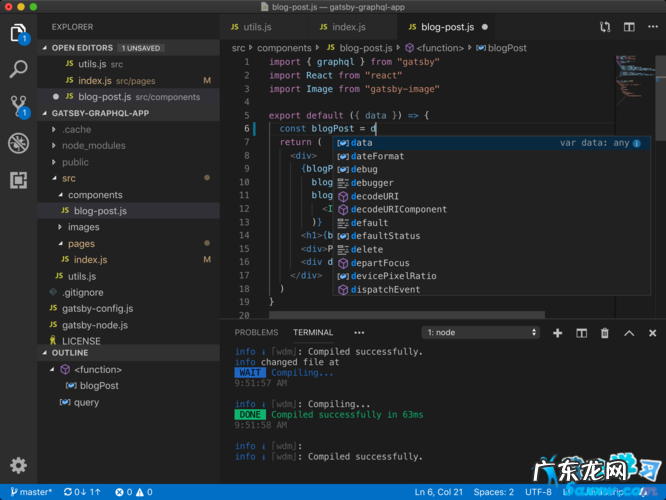This screenshot has width=666, height=500.
Task: Open the Debug view in activity bar
Action: (x=18, y=143)
